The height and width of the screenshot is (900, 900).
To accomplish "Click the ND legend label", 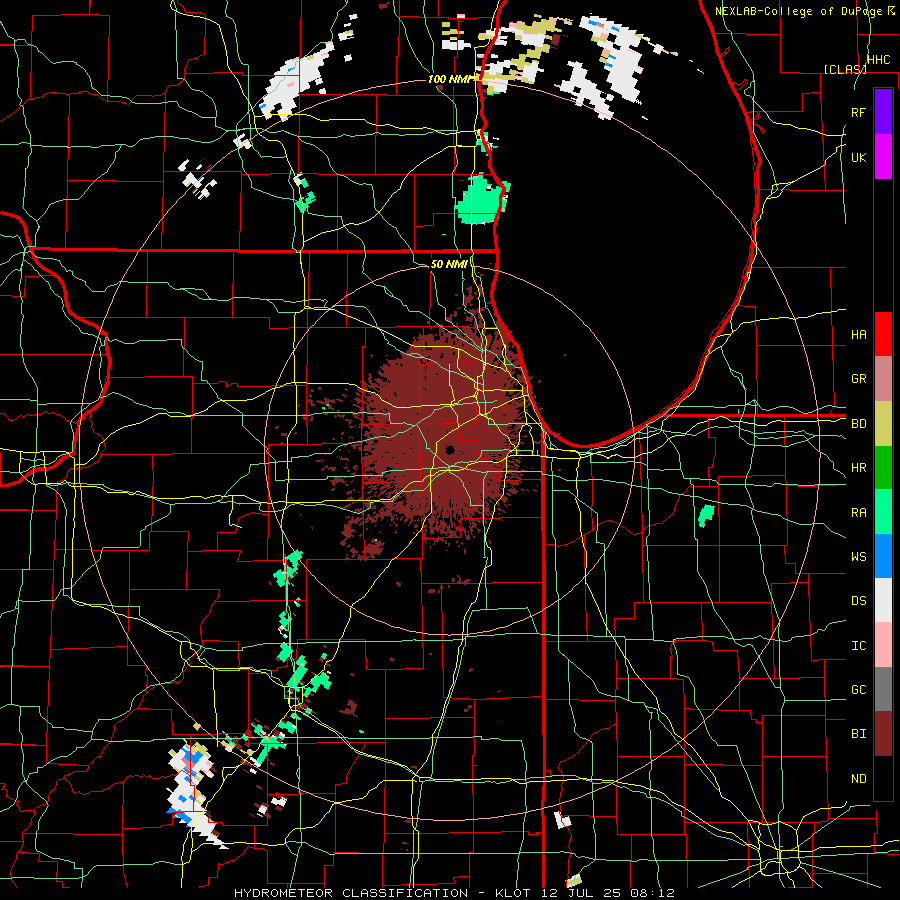I will (858, 779).
